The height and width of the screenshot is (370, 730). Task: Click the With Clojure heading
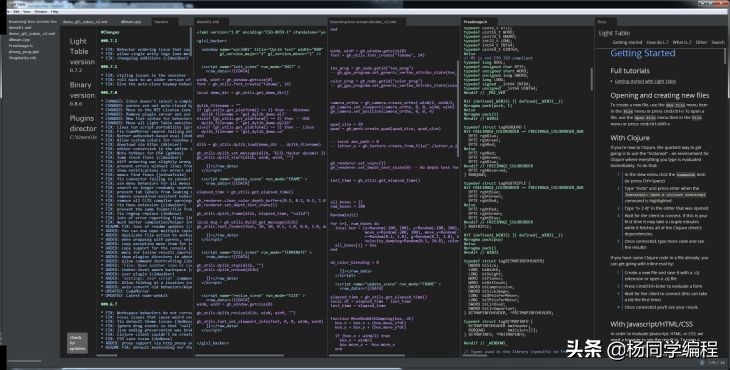coord(629,138)
